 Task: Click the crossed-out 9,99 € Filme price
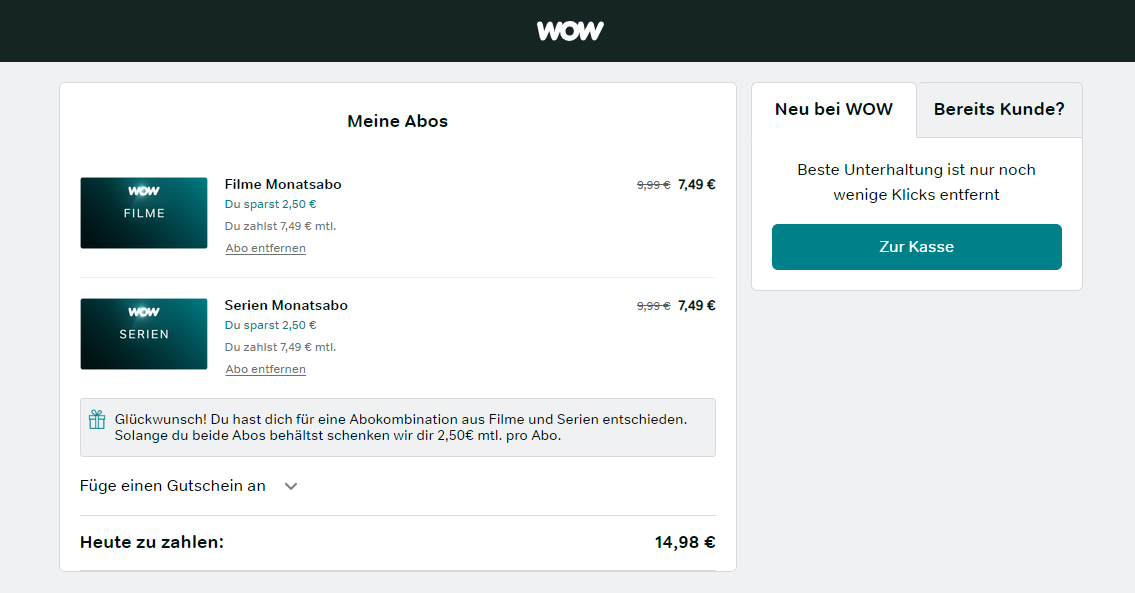[x=654, y=185]
